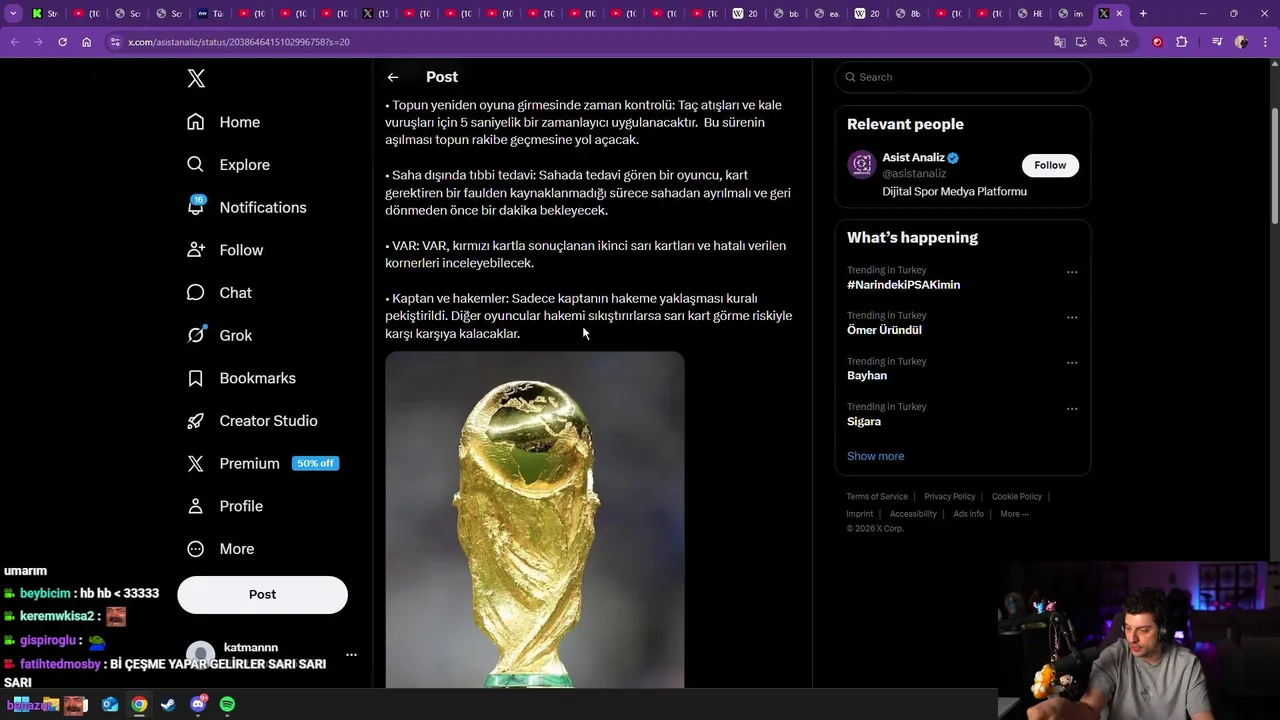Open options for Ömer Üründül trend
1280x720 pixels.
point(1072,317)
